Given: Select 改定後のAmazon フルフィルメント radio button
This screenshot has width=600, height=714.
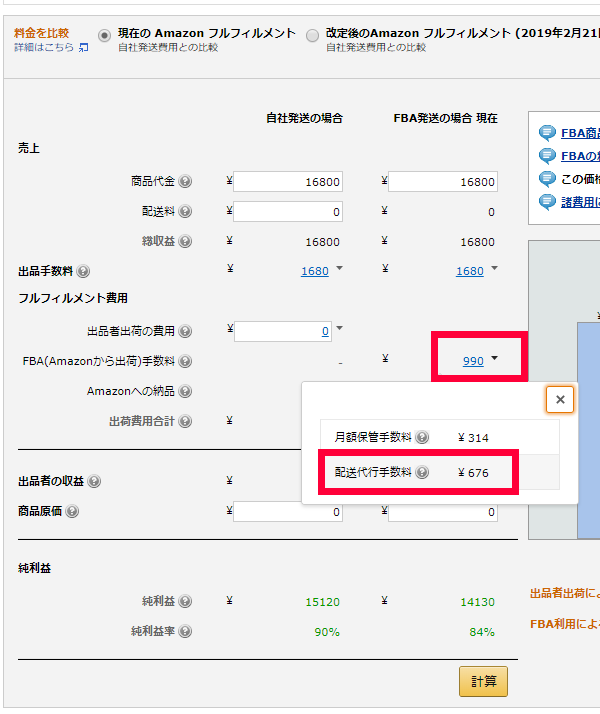Looking at the screenshot, I should click(313, 35).
